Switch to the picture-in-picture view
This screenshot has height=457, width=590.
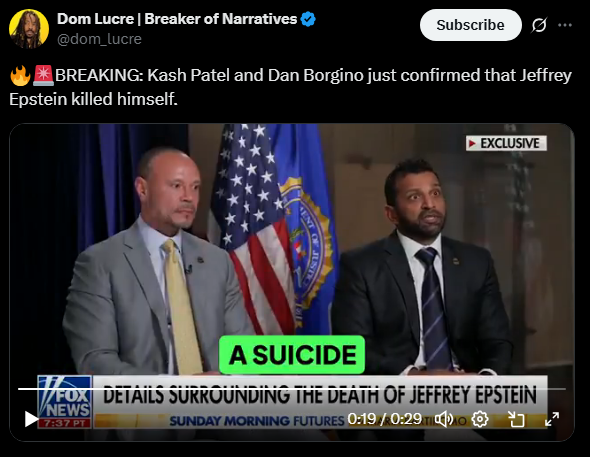[x=516, y=419]
